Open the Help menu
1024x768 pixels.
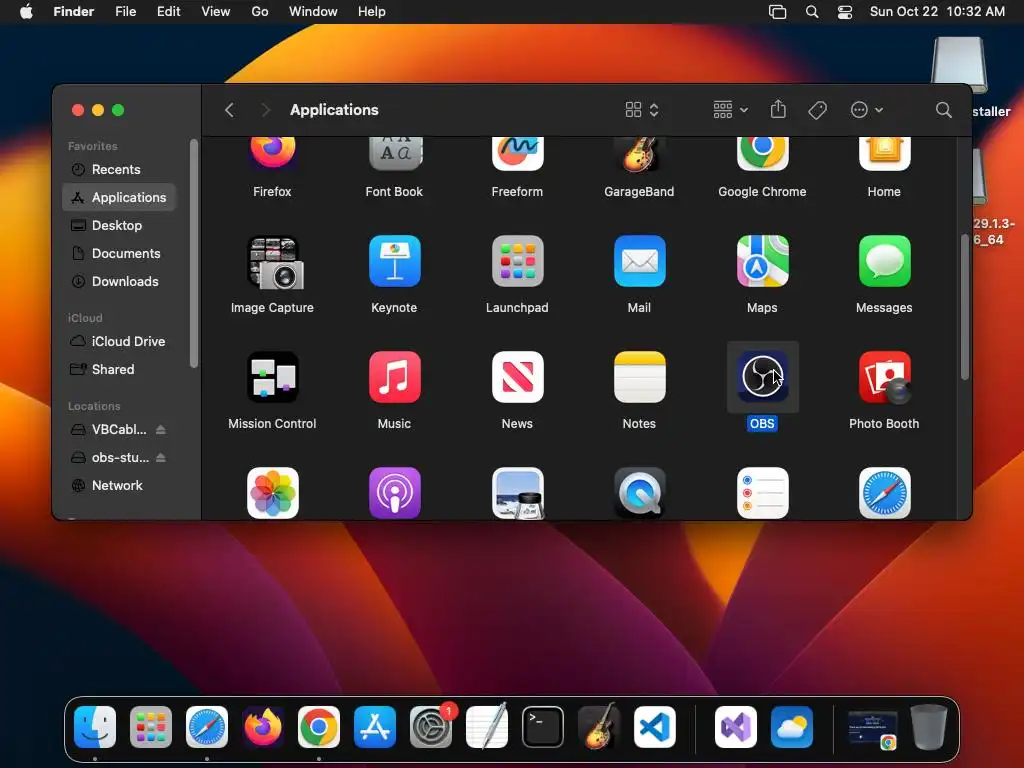[x=372, y=12]
